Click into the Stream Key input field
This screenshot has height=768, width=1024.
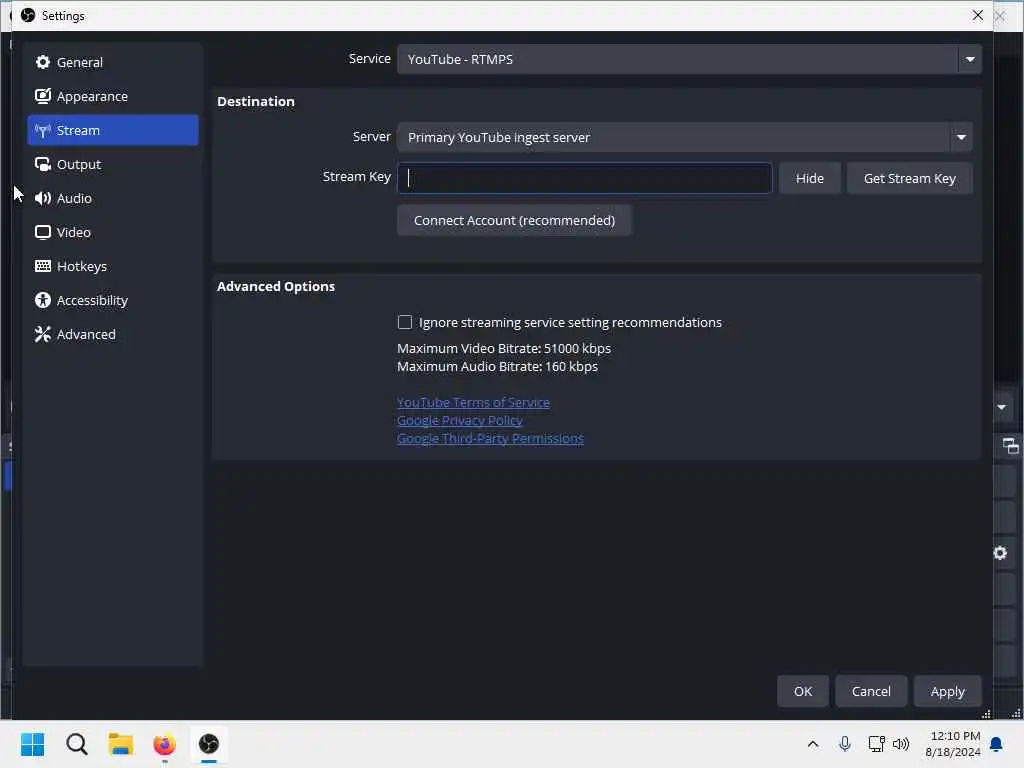pyautogui.click(x=584, y=178)
